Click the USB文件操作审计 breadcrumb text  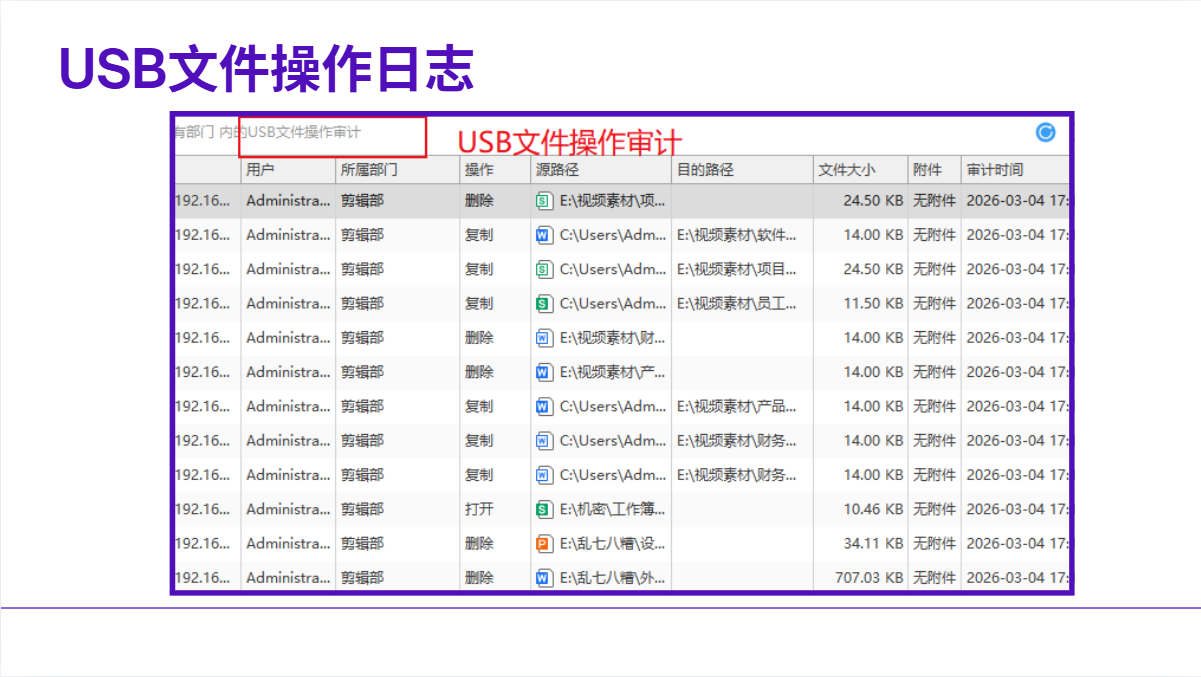[304, 132]
